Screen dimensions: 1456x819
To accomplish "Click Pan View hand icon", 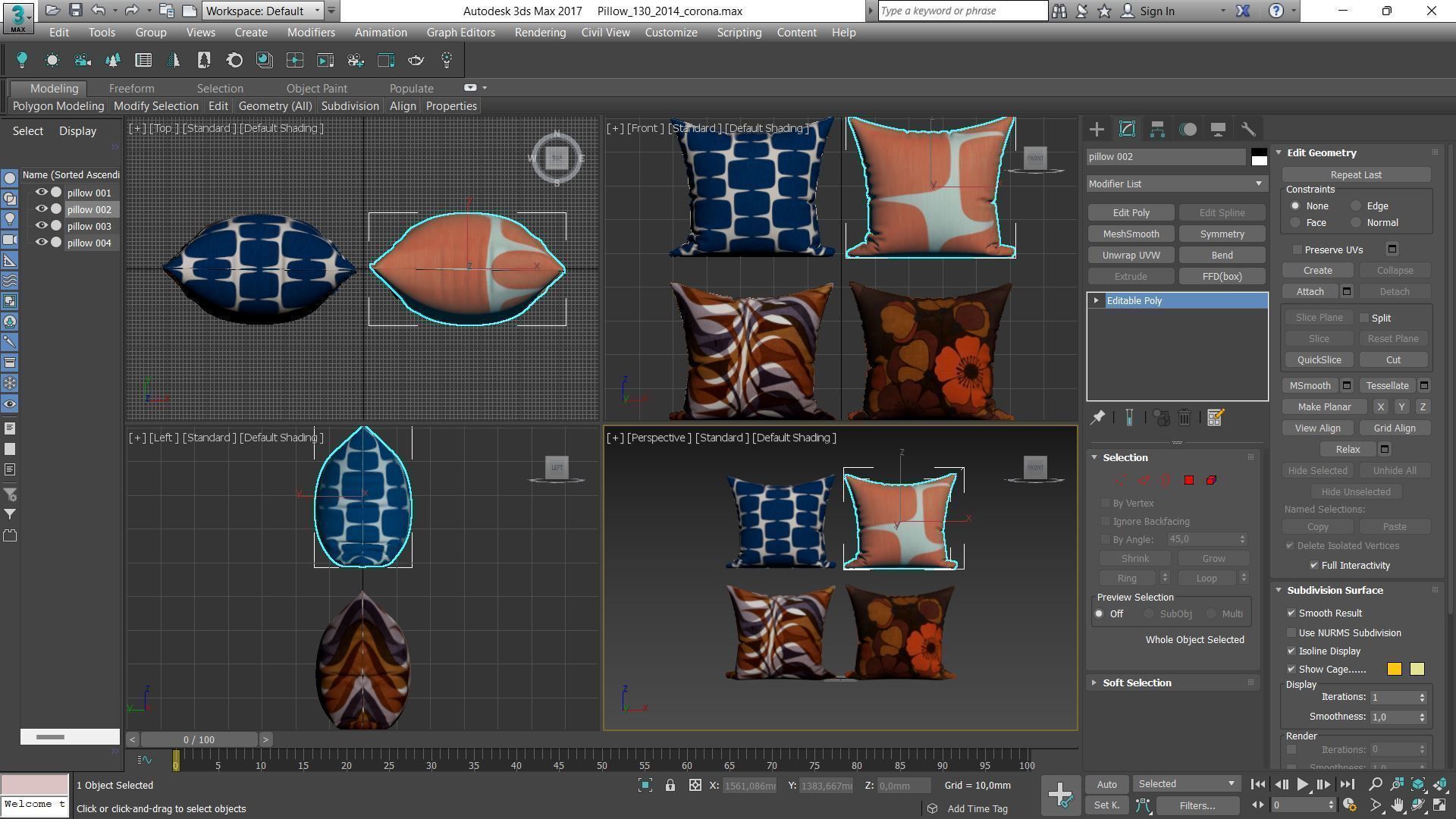I will [x=1397, y=805].
